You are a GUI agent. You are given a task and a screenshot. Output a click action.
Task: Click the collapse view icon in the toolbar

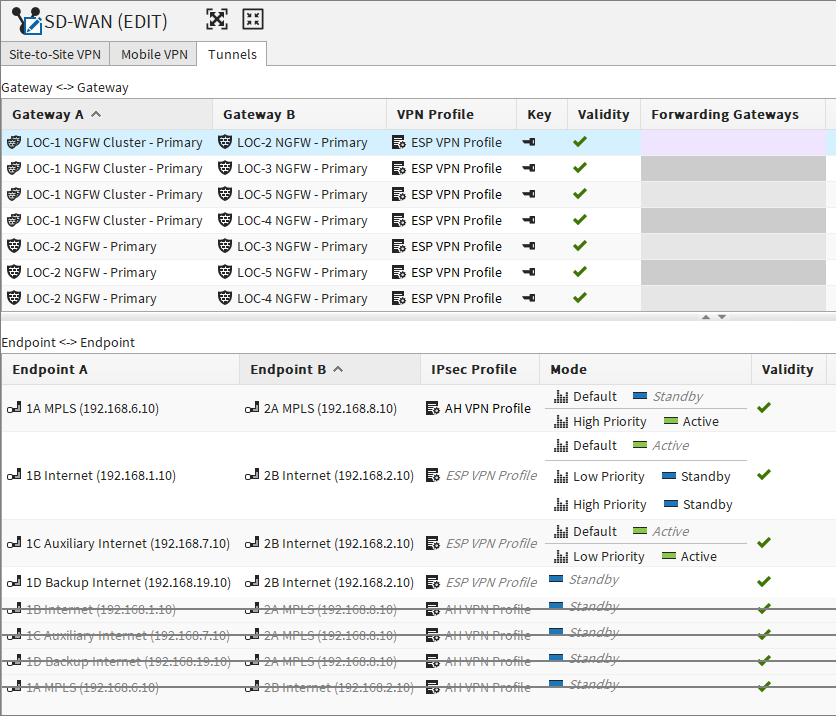click(x=253, y=18)
